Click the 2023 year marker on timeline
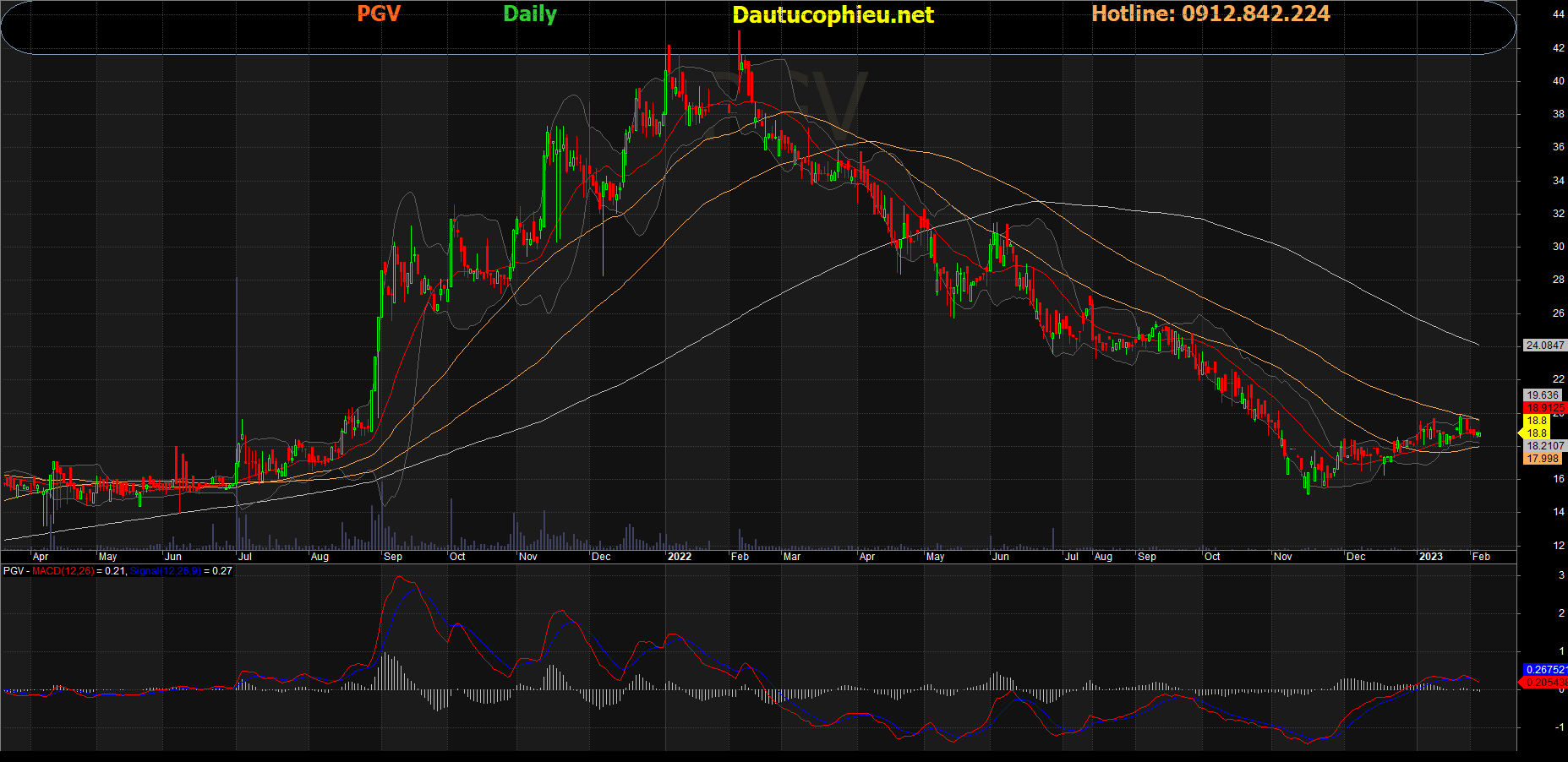 point(1430,557)
